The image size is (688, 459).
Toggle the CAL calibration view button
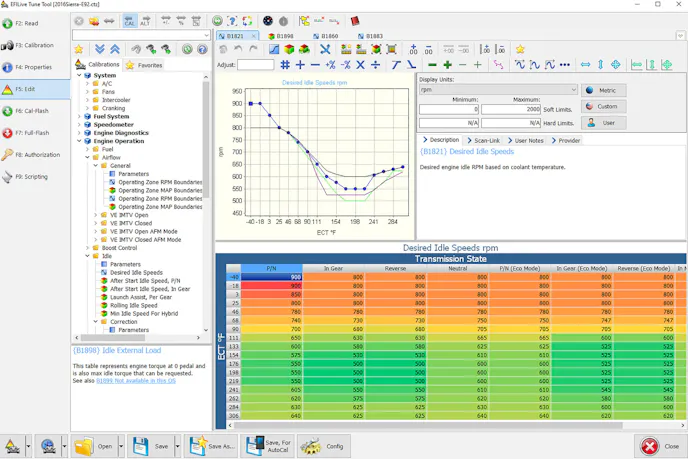click(x=130, y=20)
